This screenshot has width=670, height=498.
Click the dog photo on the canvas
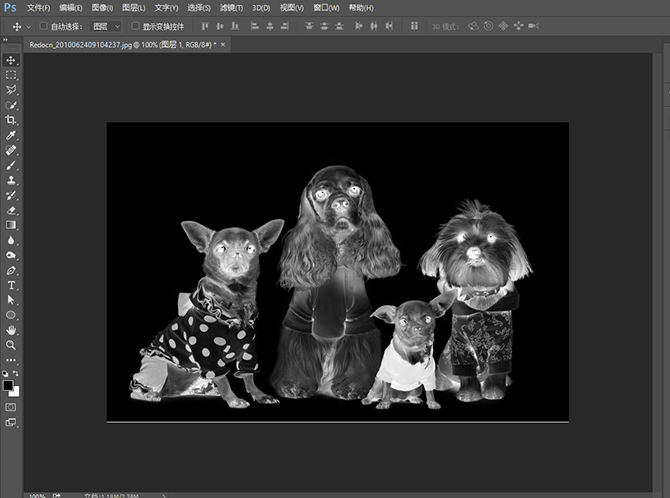click(x=338, y=272)
